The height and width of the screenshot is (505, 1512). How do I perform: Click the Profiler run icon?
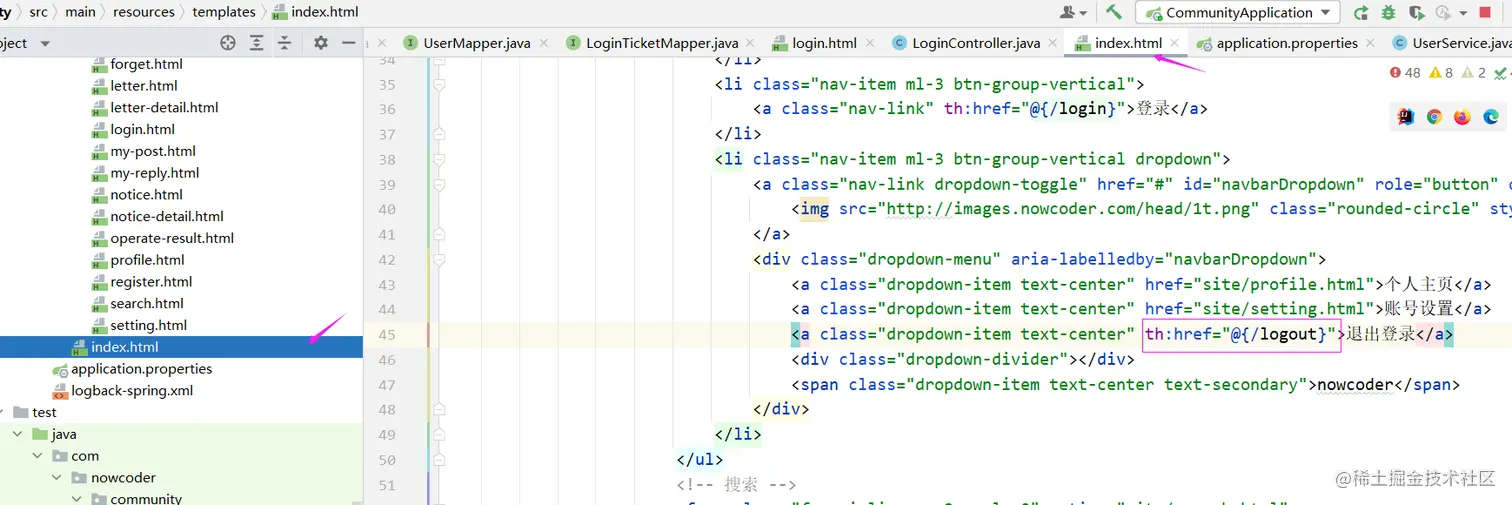[1442, 13]
